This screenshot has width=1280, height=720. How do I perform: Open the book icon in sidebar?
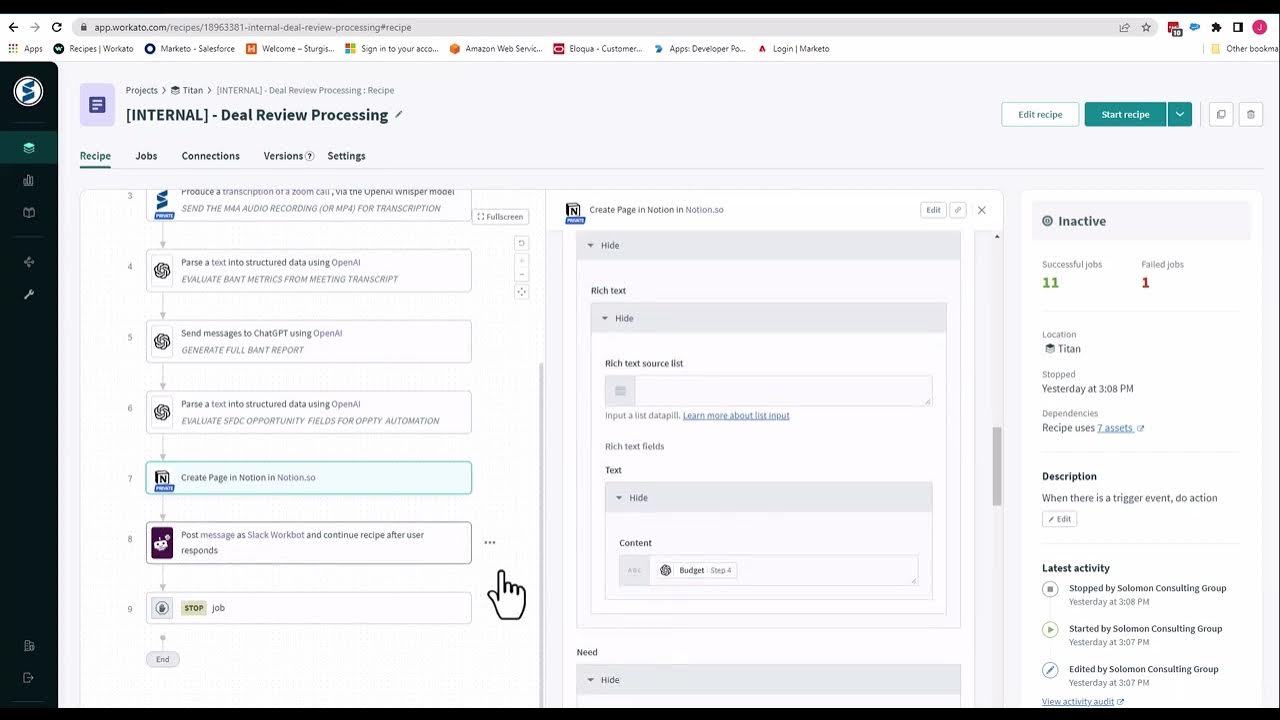click(29, 213)
